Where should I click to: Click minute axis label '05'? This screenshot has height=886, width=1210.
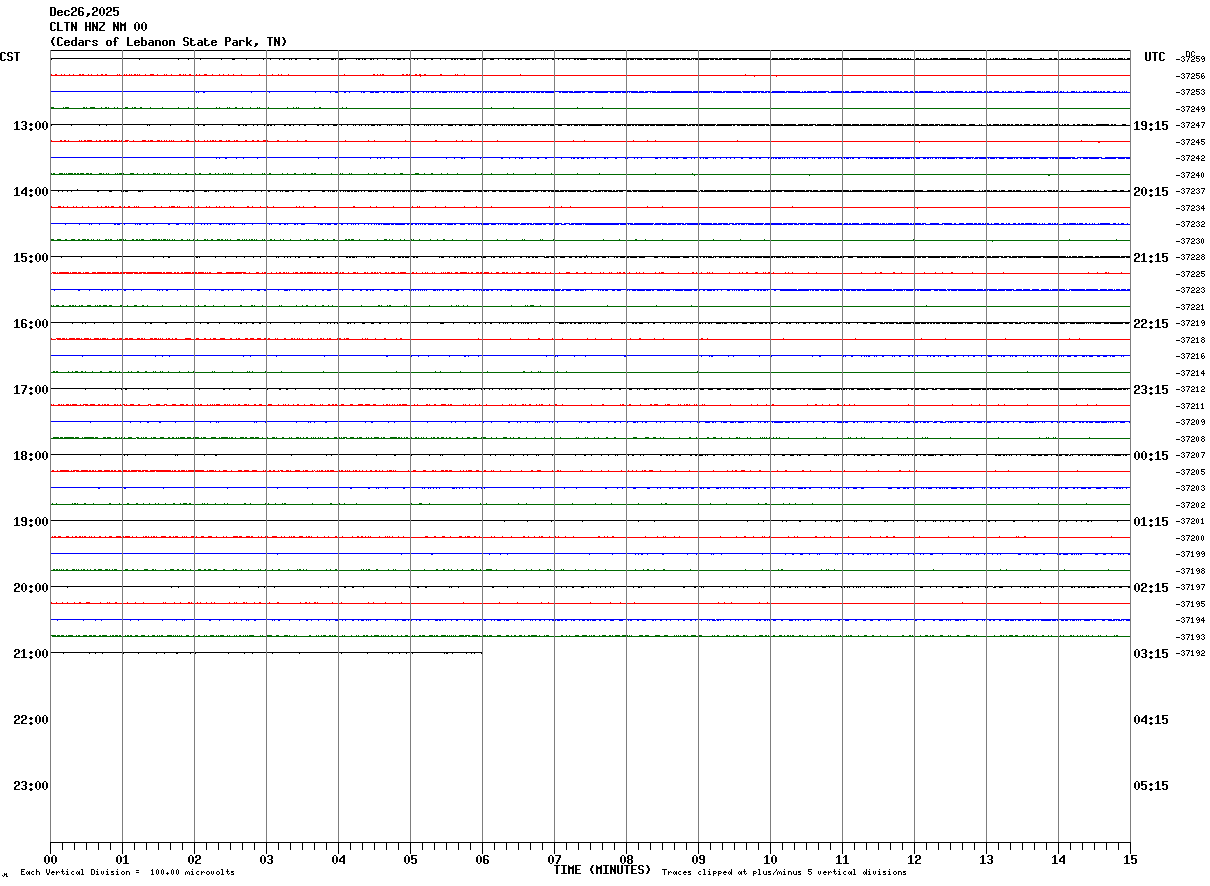click(x=410, y=860)
